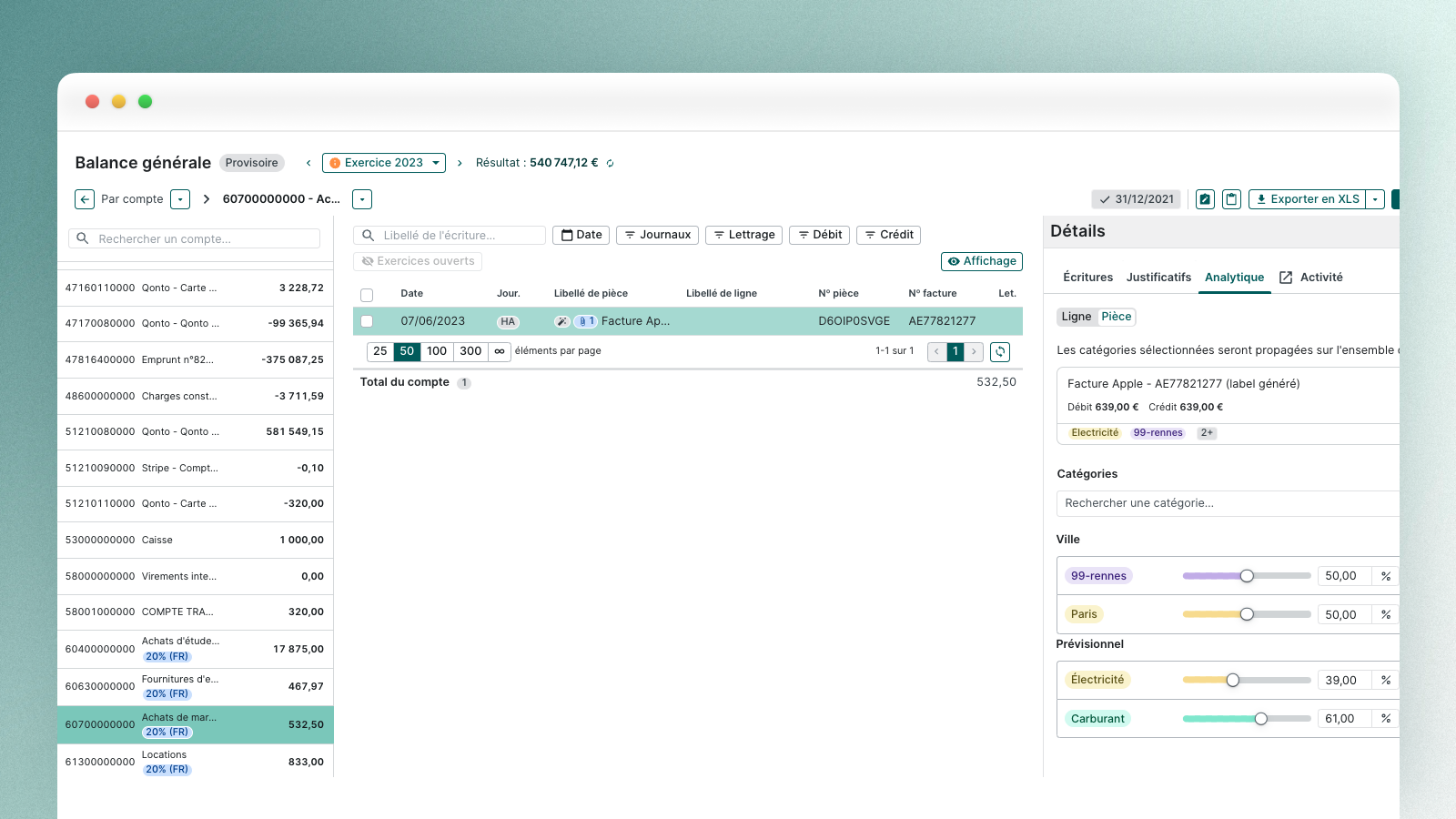Click the Rechercher un compte search field
The height and width of the screenshot is (819, 1456).
coord(195,238)
